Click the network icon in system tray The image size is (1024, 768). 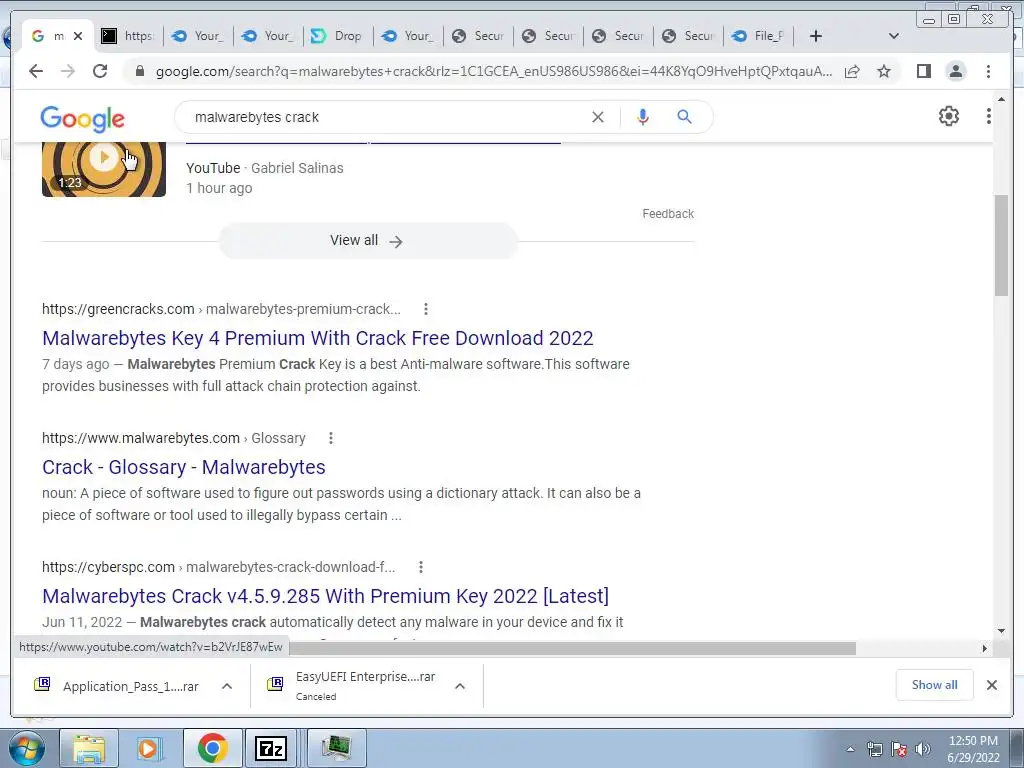click(x=874, y=749)
